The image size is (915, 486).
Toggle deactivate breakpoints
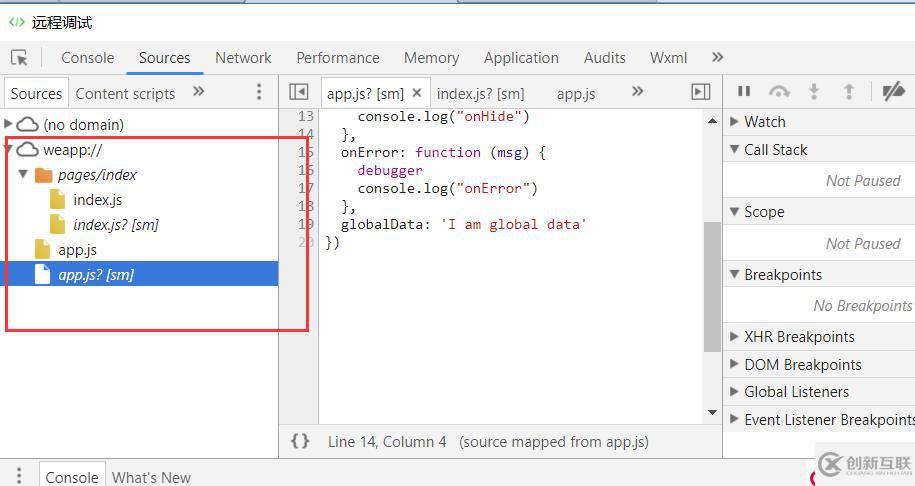[893, 91]
